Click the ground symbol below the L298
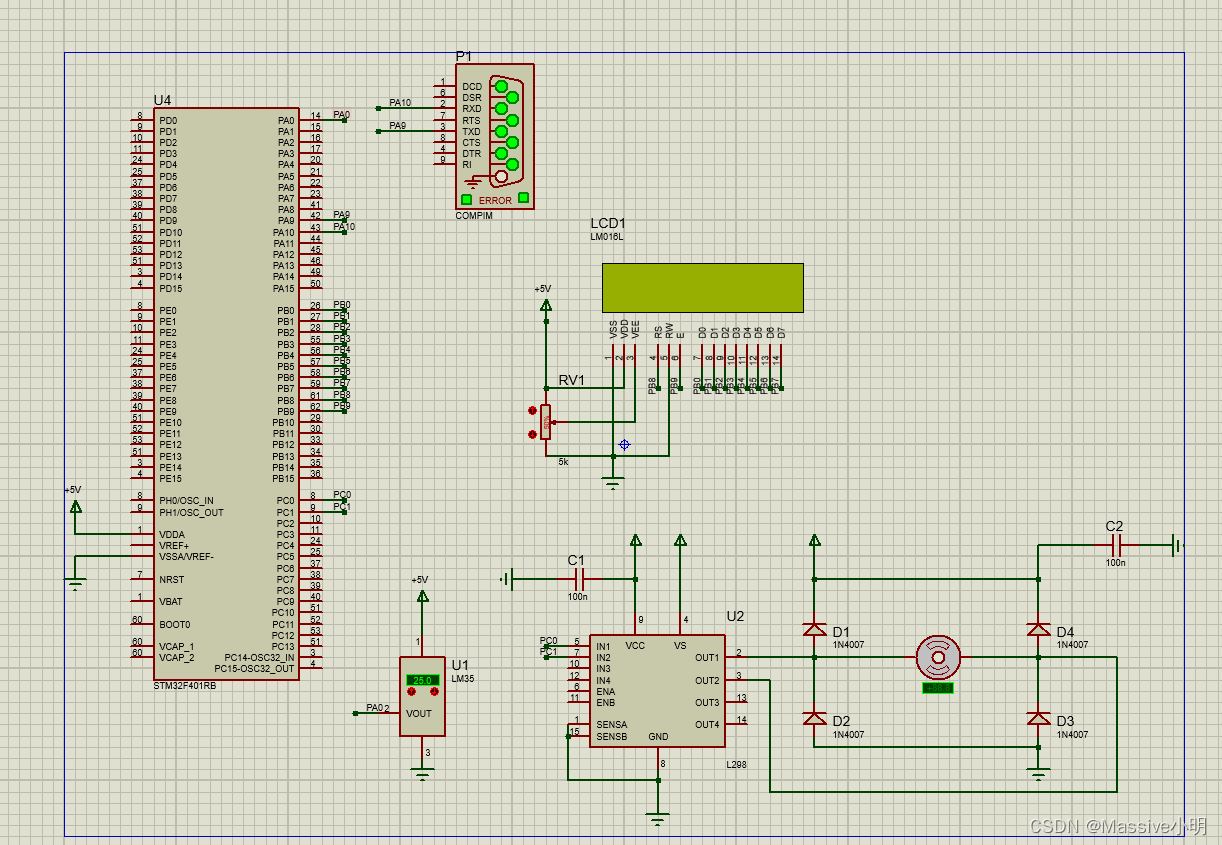This screenshot has width=1222, height=845. [x=658, y=818]
